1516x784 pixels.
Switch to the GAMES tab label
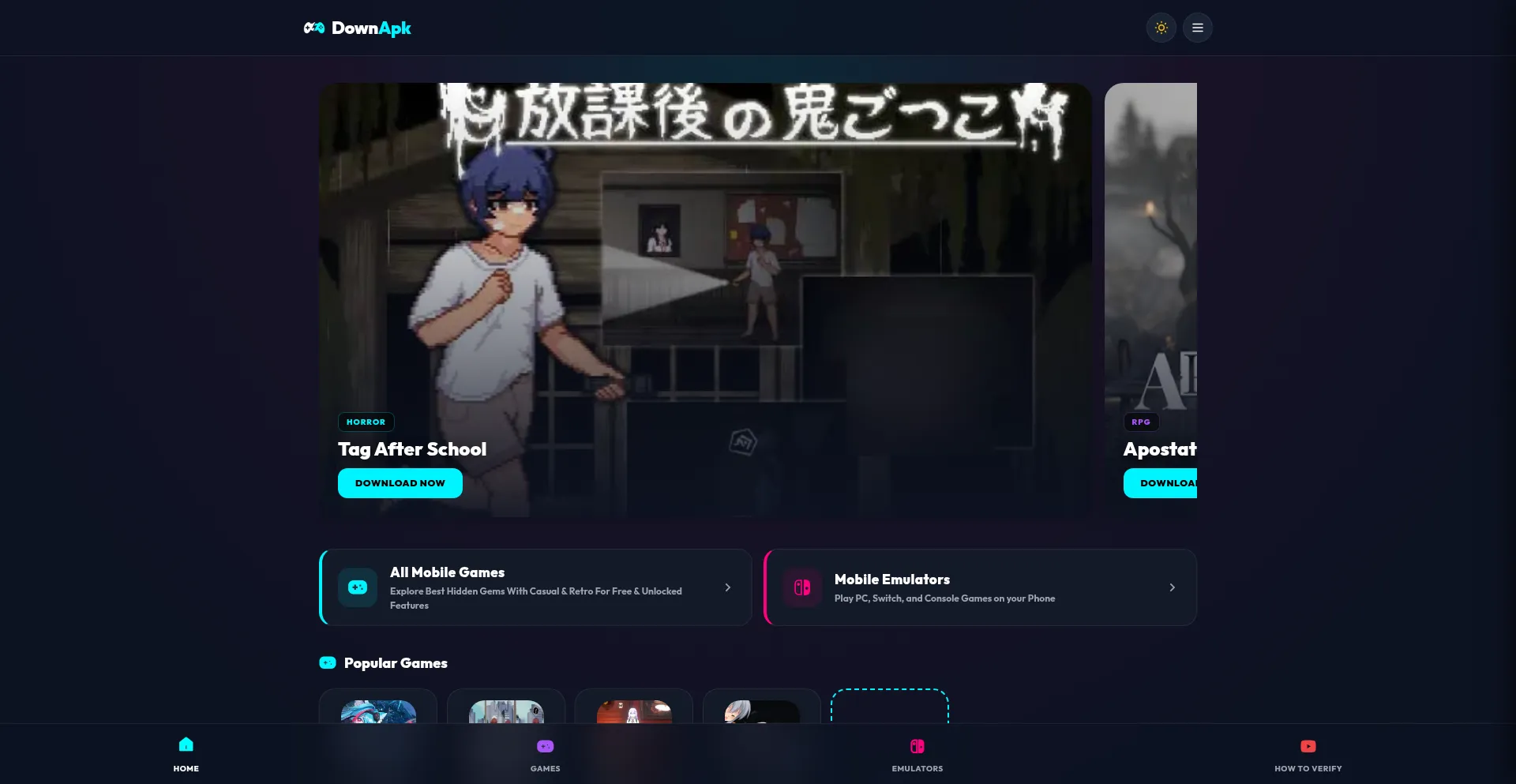click(x=546, y=768)
